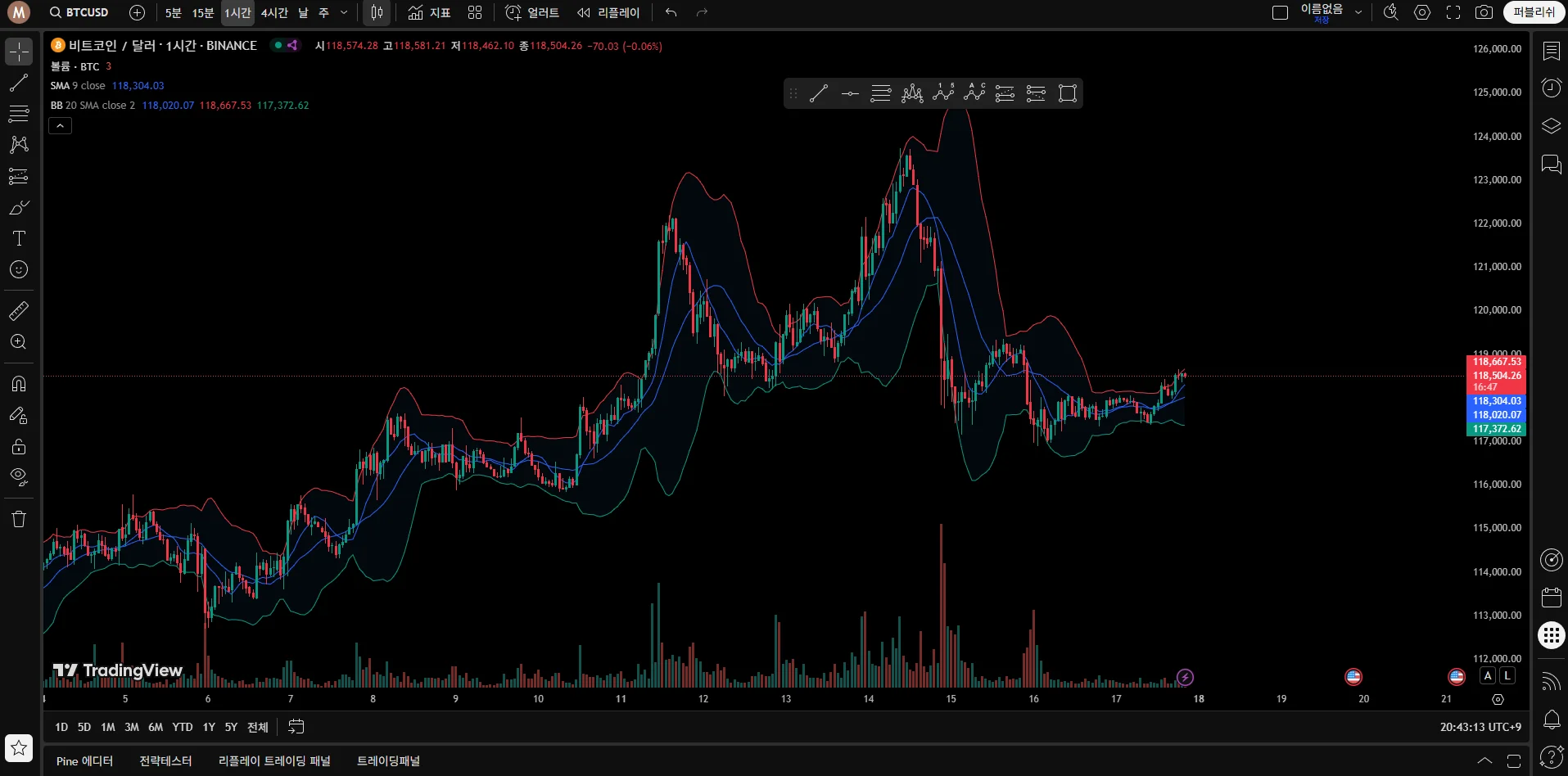Image resolution: width=1568 pixels, height=776 pixels.
Task: Choose the rectangle shape in floating toolbar
Action: 1067,93
